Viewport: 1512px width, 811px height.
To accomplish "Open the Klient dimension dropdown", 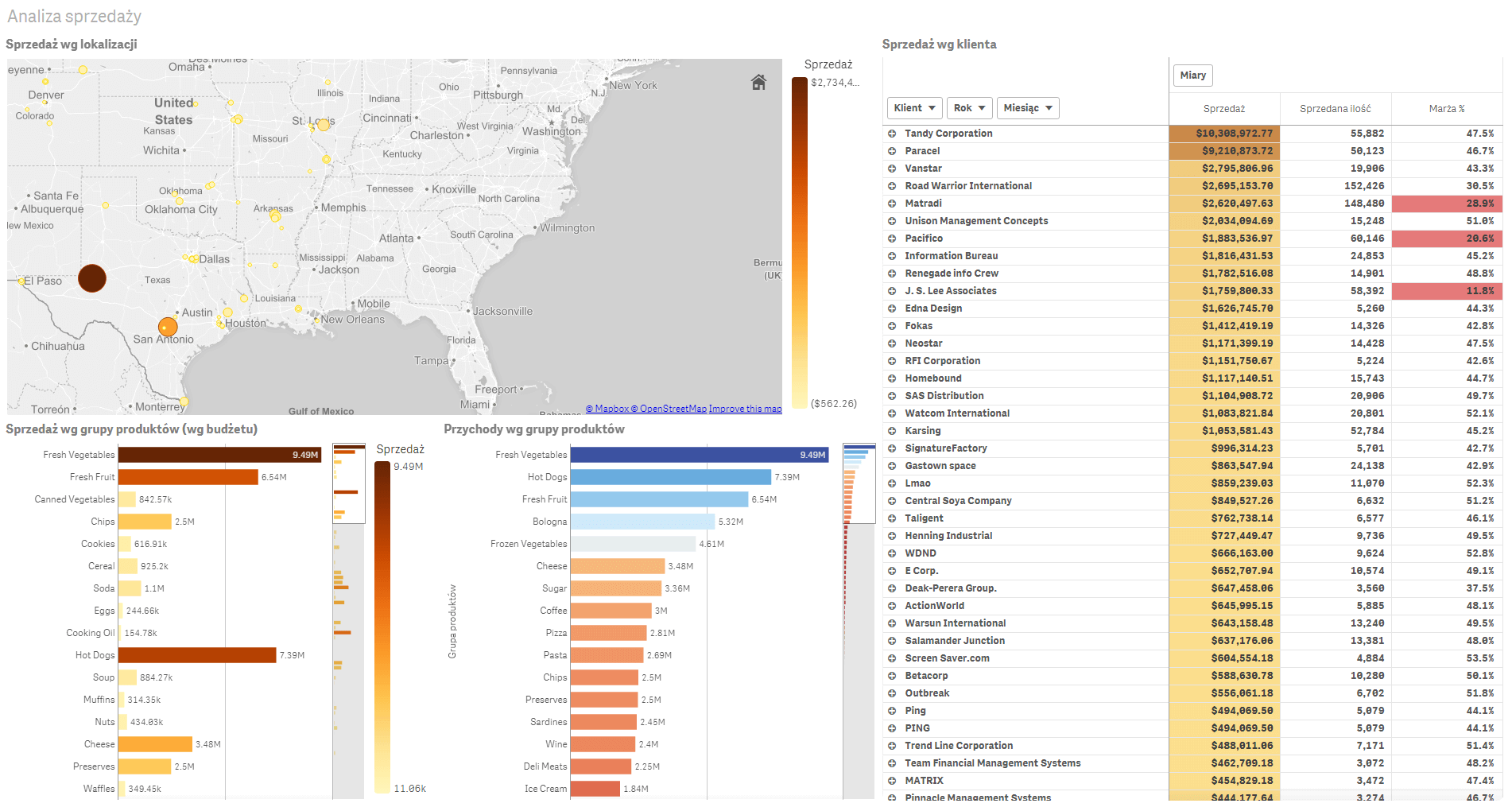I will 914,108.
